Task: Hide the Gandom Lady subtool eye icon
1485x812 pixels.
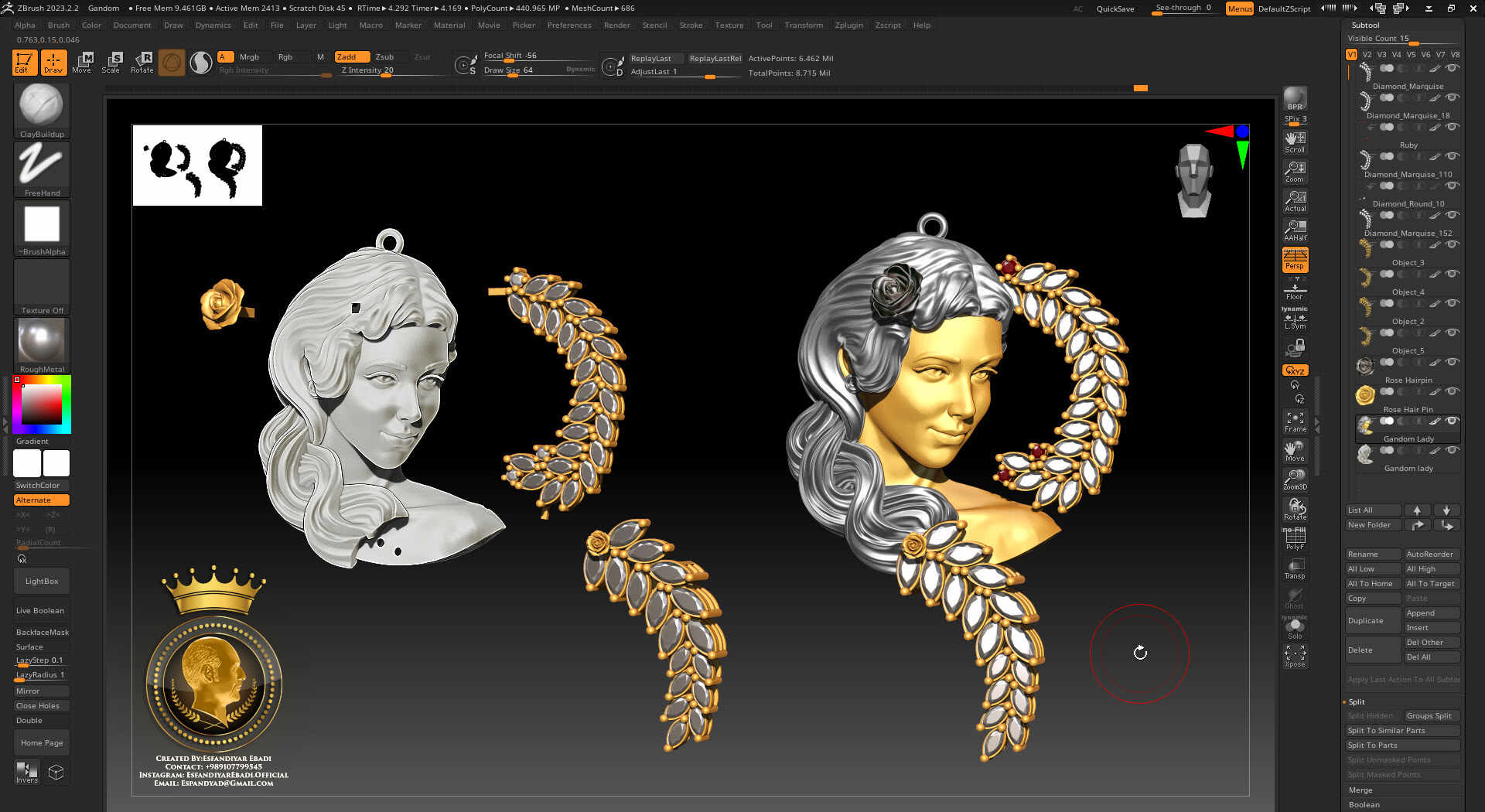Action: pyautogui.click(x=1453, y=421)
